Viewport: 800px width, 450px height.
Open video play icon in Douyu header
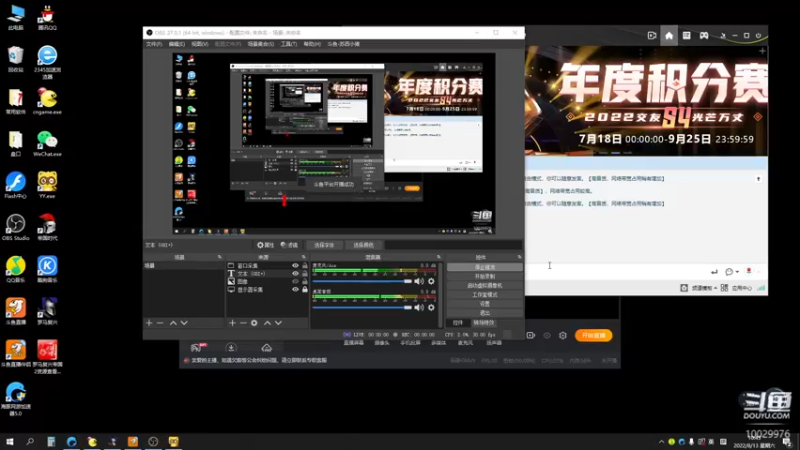652,36
